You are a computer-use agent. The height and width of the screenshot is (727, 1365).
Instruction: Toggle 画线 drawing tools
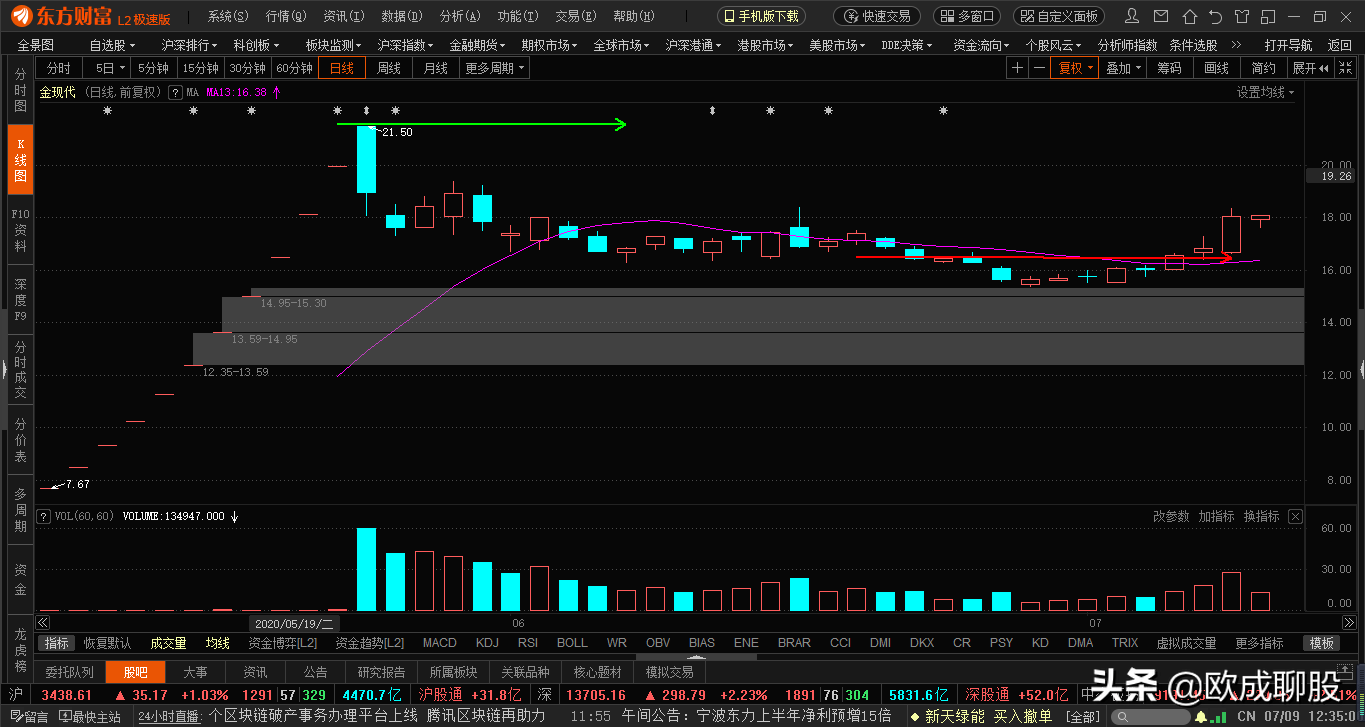(x=1216, y=68)
